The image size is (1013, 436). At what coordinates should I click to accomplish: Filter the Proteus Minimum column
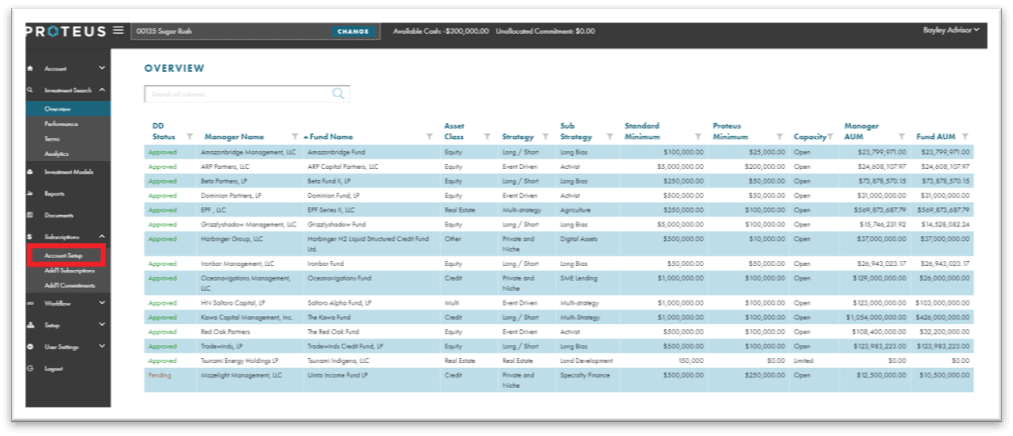tap(780, 137)
